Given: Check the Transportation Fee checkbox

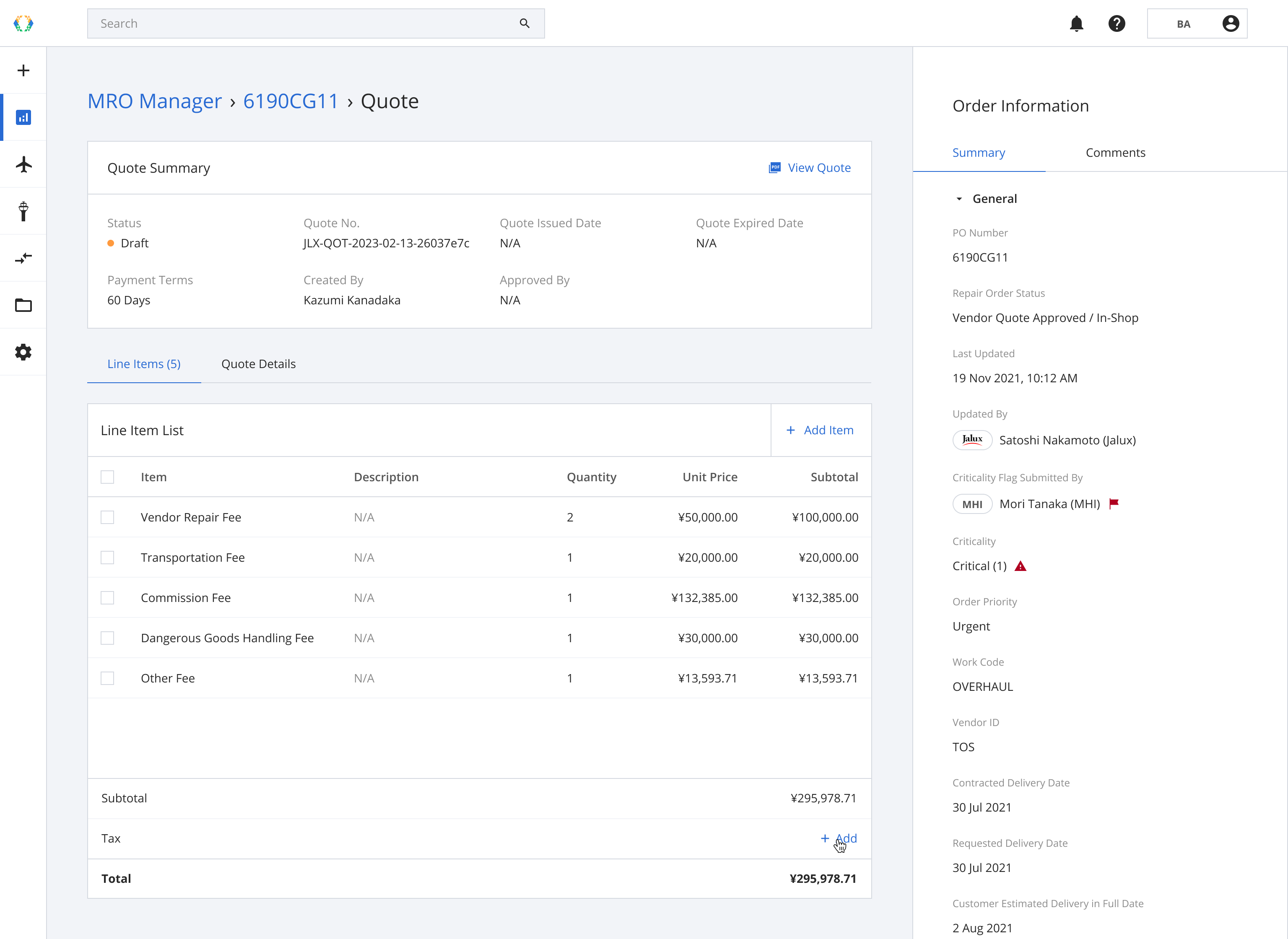Looking at the screenshot, I should (107, 558).
